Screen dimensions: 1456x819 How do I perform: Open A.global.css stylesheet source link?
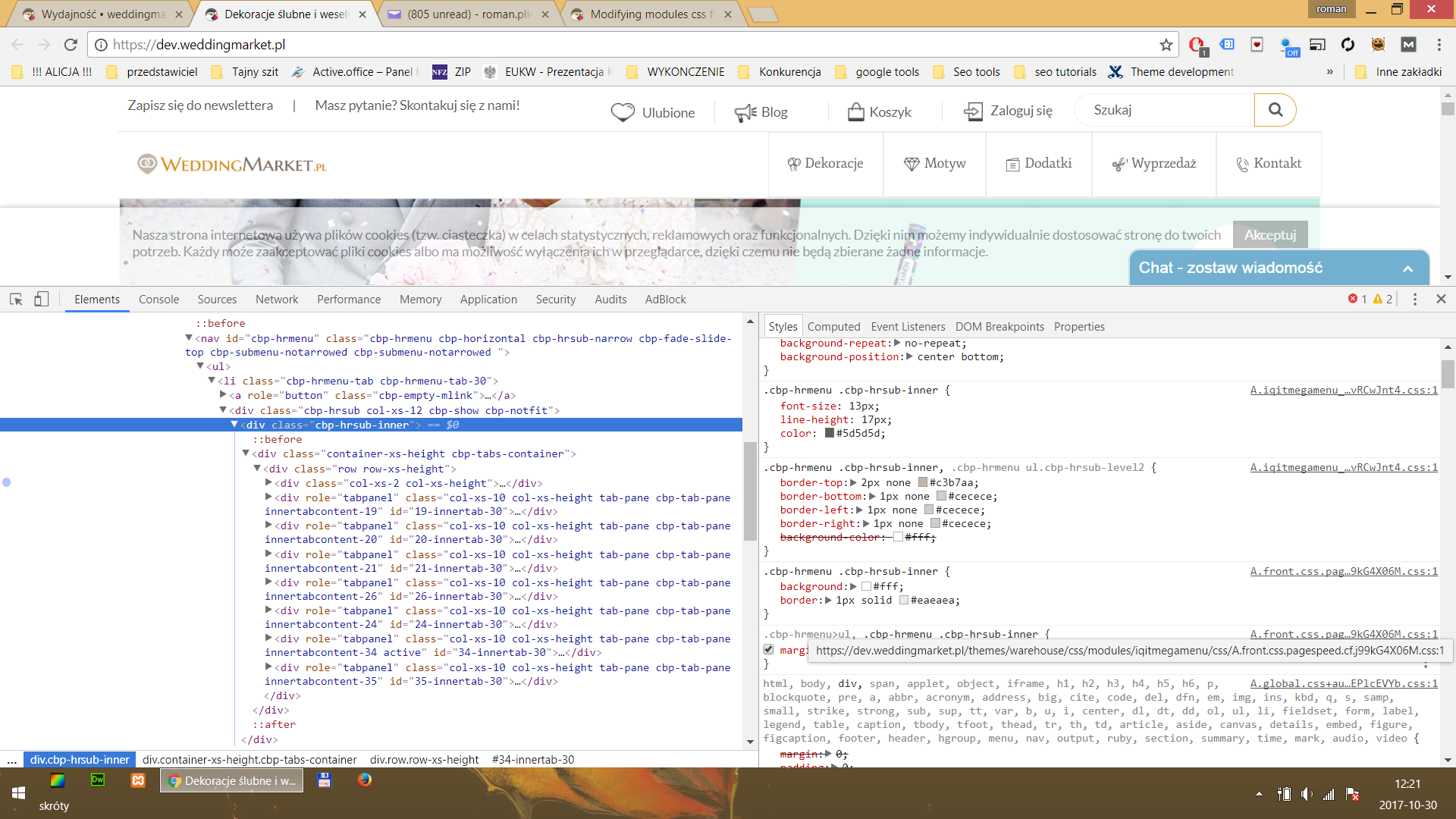click(x=1343, y=683)
